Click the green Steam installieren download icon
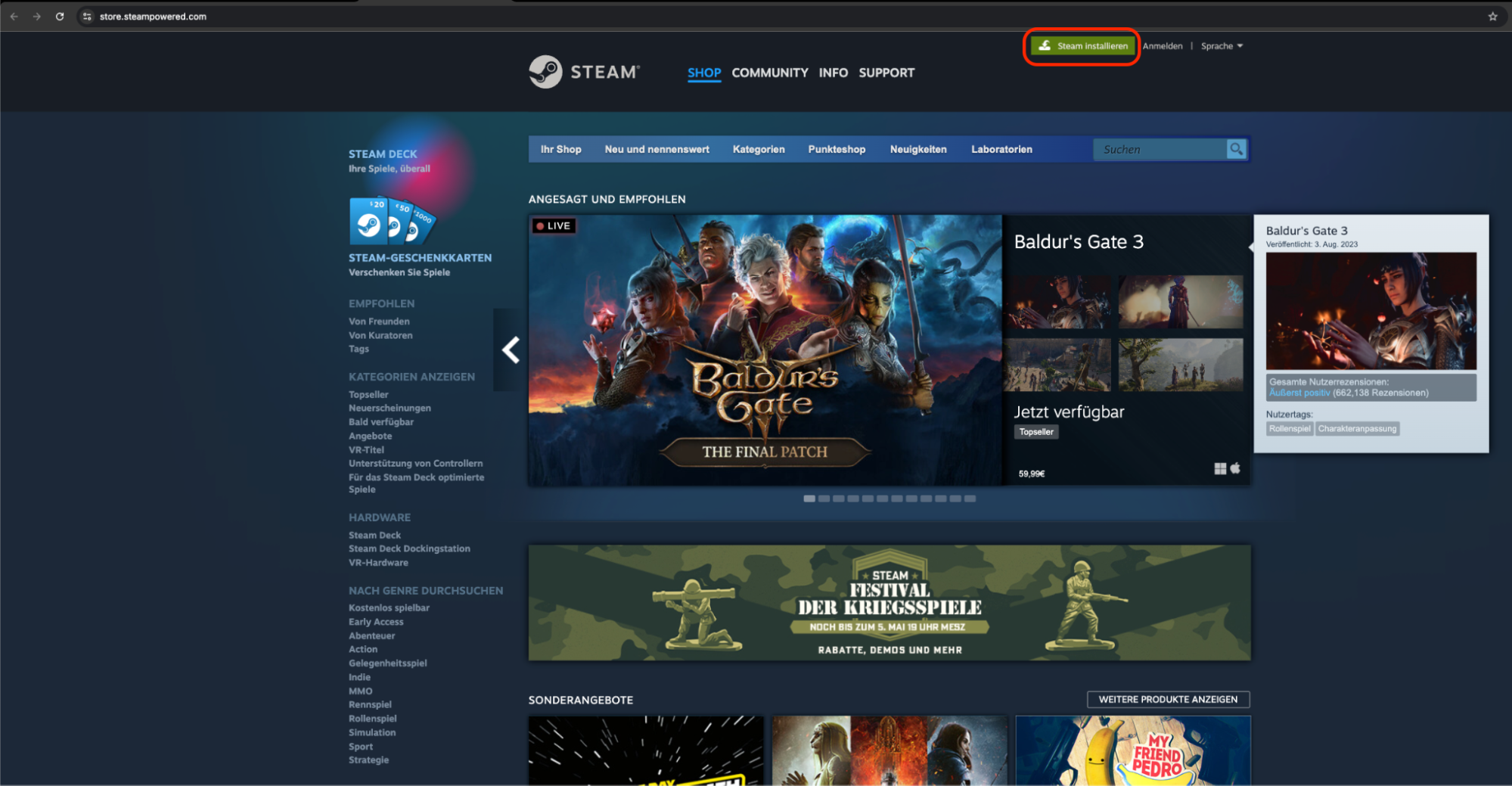Viewport: 1512px width, 786px height. [x=1045, y=45]
